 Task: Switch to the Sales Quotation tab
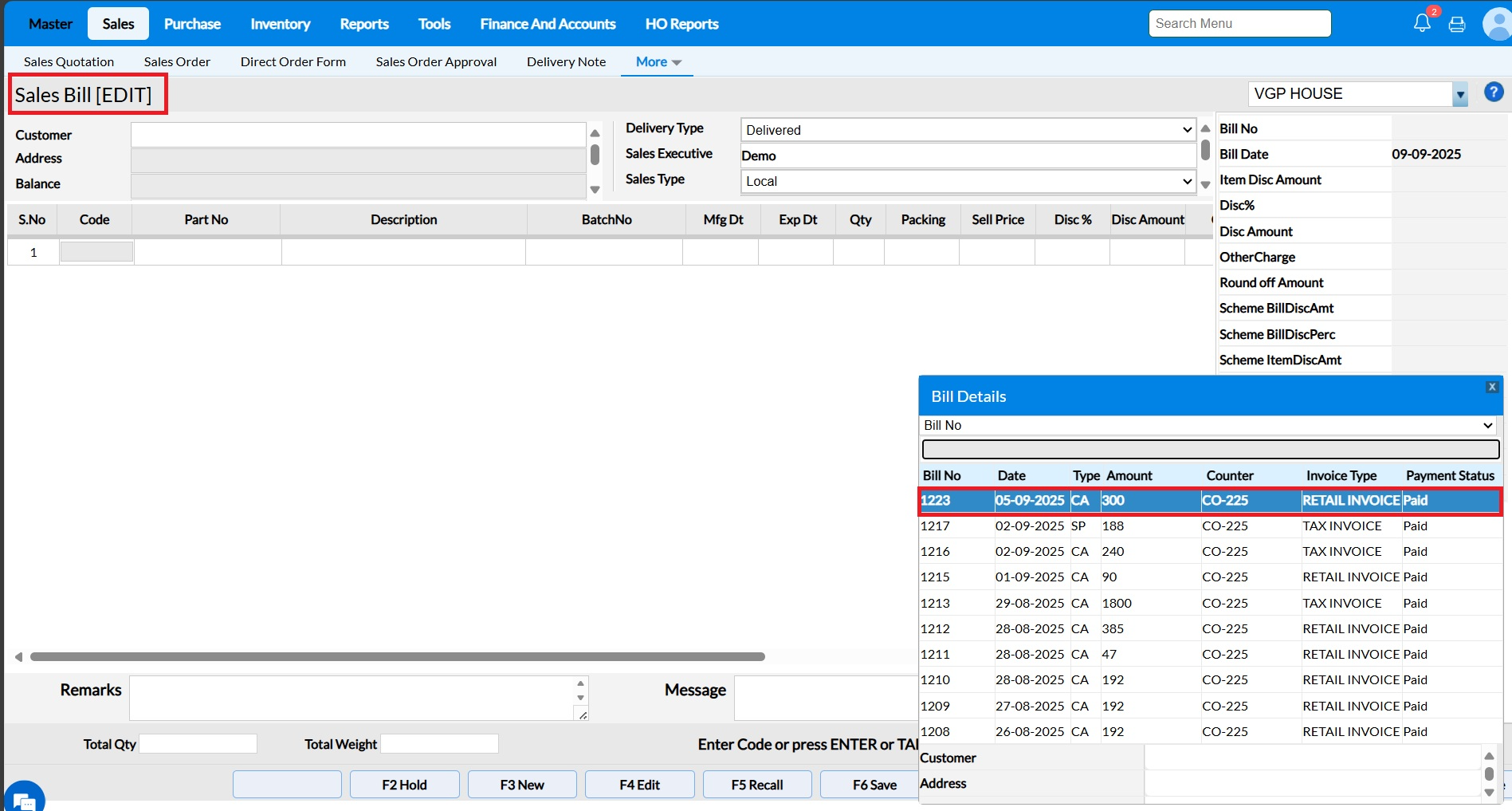tap(69, 61)
